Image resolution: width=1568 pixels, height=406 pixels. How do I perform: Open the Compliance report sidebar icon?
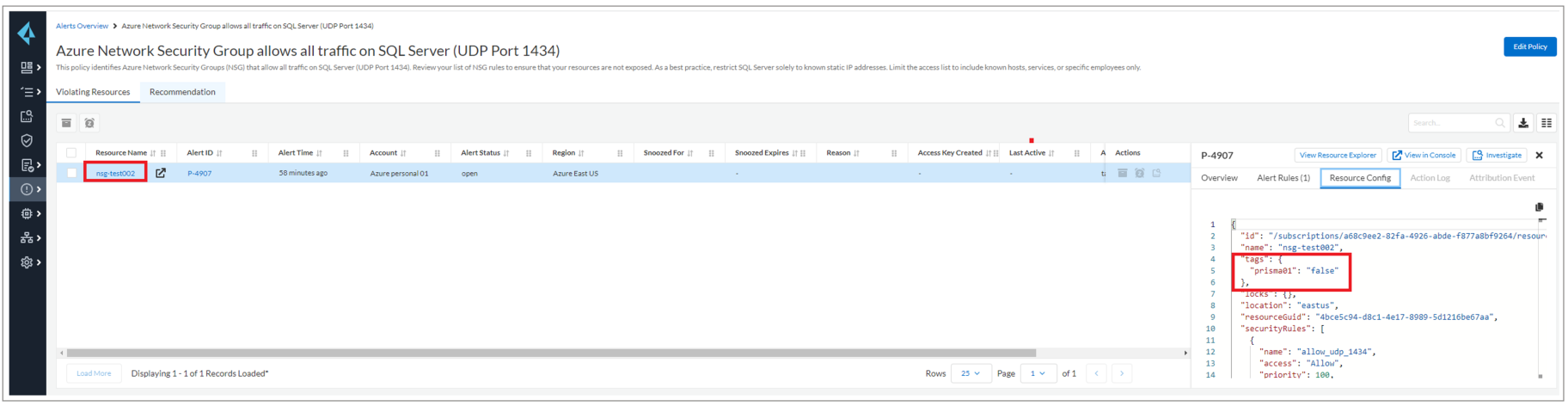[x=27, y=165]
